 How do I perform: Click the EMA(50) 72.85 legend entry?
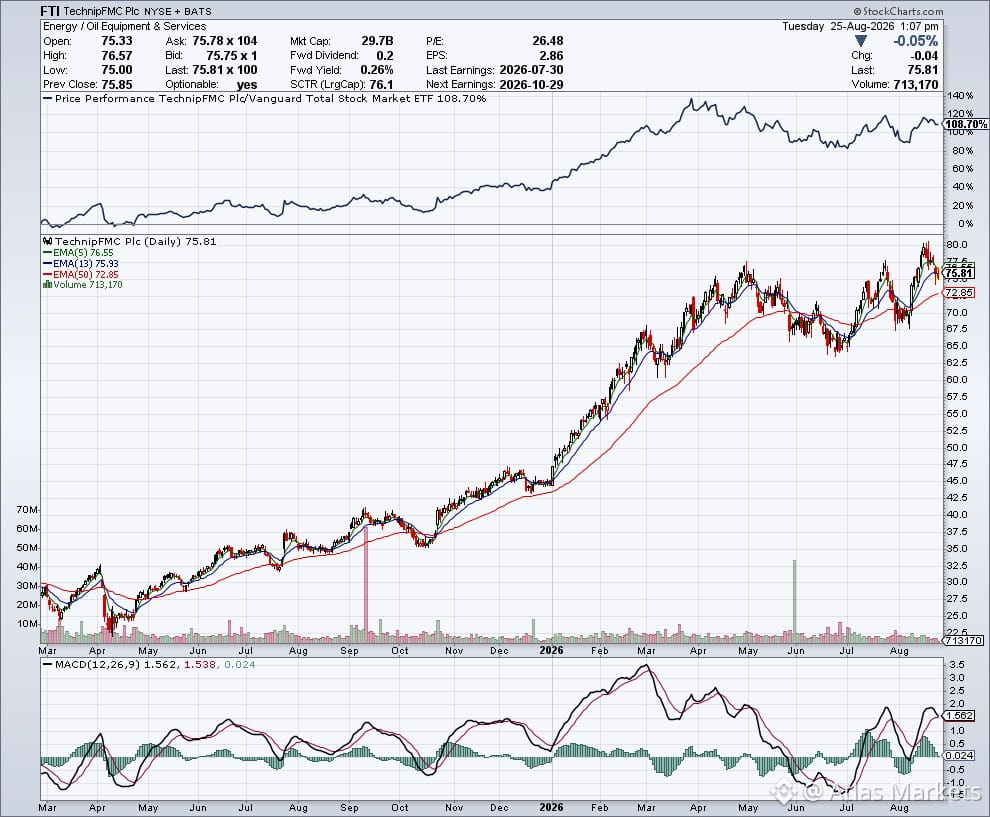81,274
